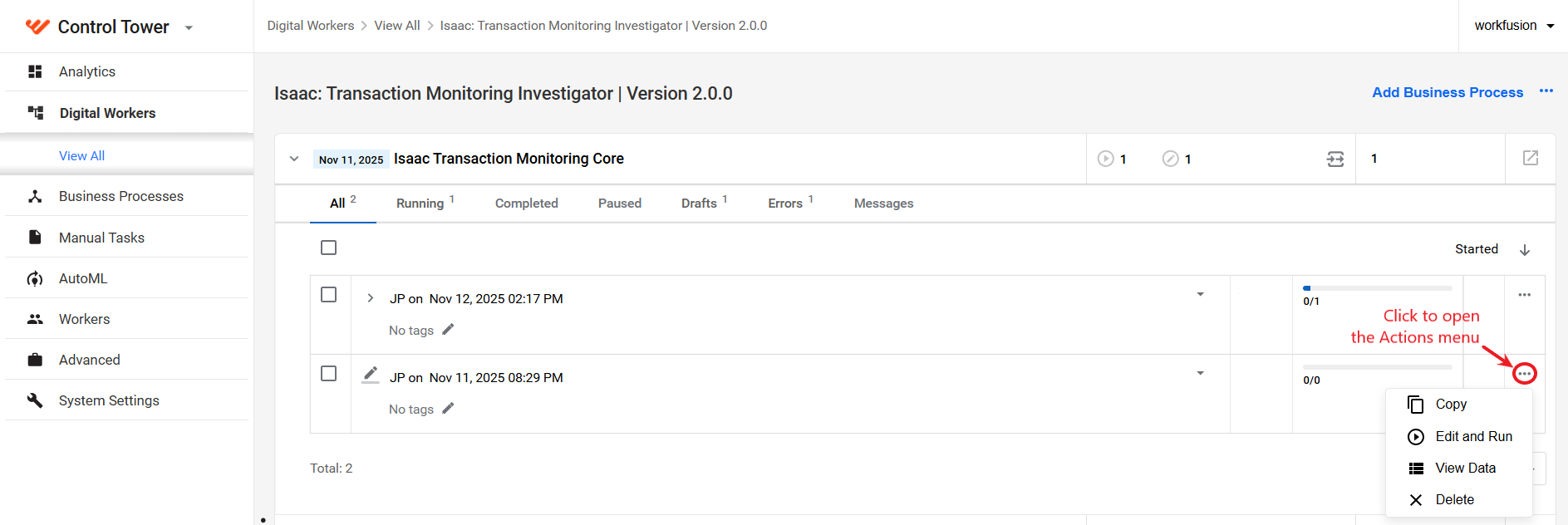Click View All breadcrumb link
The height and width of the screenshot is (525, 1568).
point(397,26)
